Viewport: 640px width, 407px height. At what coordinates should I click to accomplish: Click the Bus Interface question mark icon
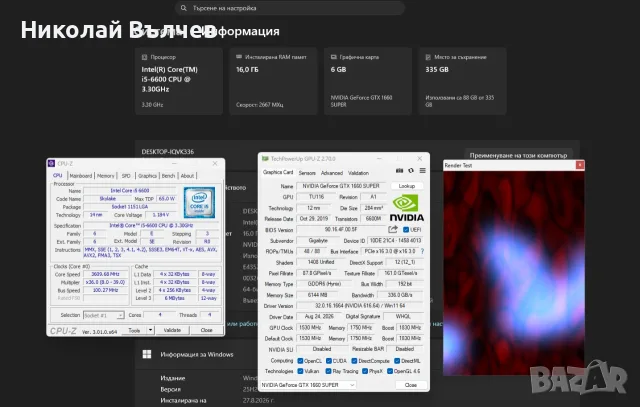point(422,251)
